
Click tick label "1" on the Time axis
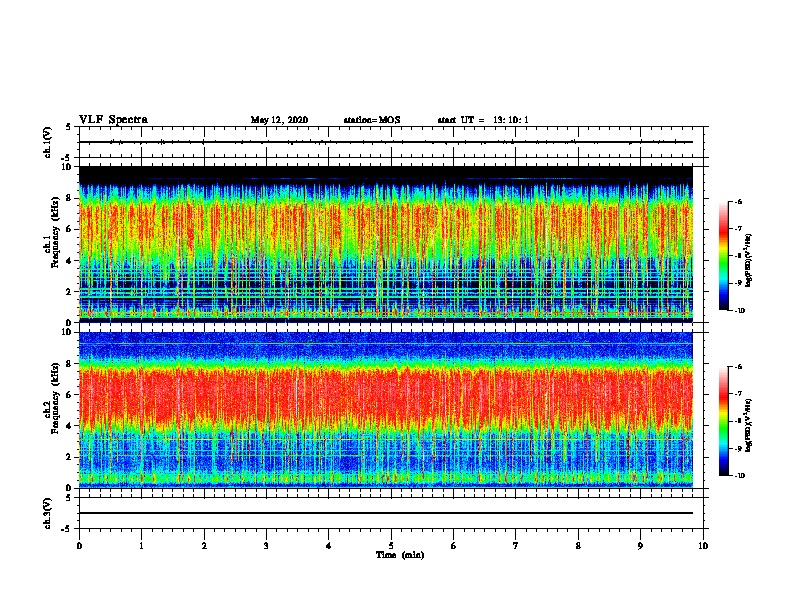(x=141, y=546)
